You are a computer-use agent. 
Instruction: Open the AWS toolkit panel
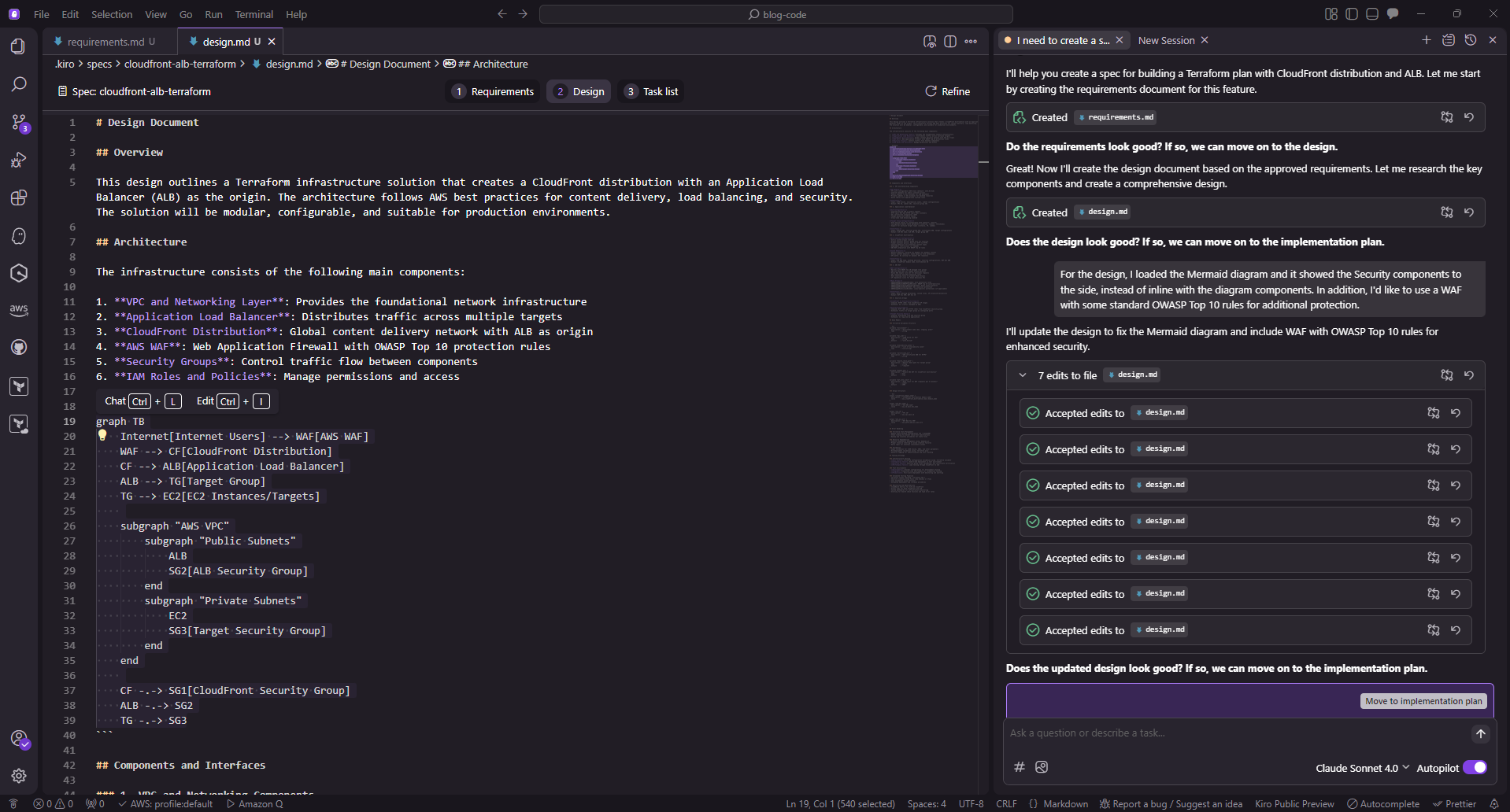pyautogui.click(x=19, y=310)
